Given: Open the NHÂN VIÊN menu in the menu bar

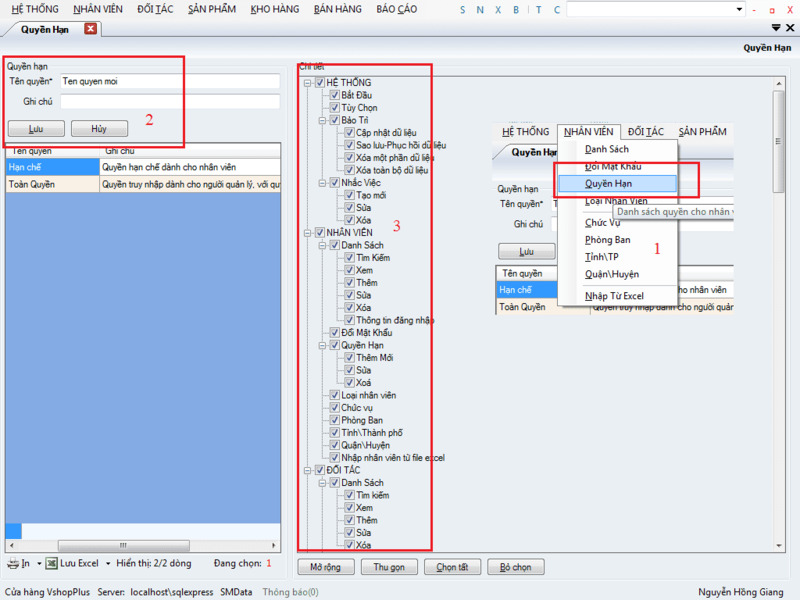Looking at the screenshot, I should [98, 9].
